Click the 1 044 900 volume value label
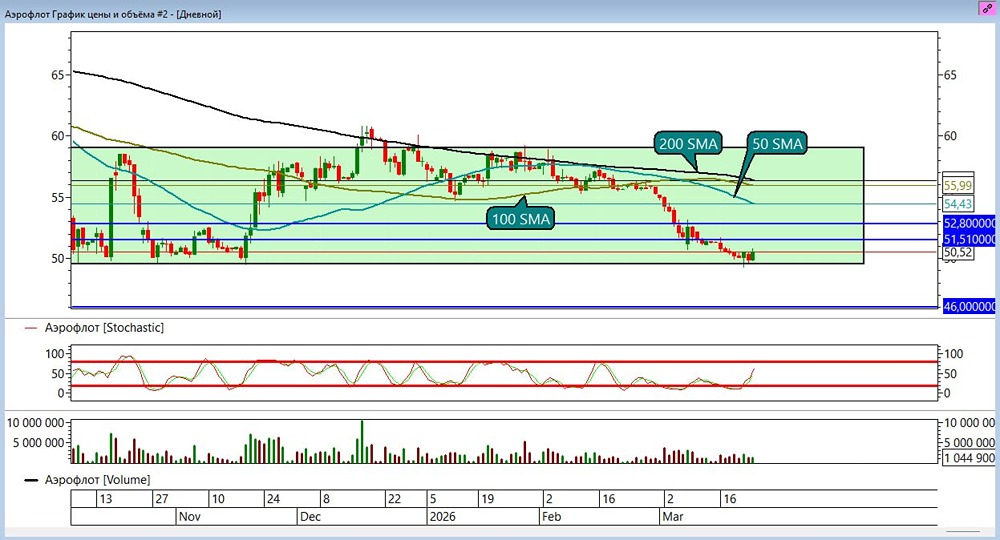This screenshot has height=540, width=1000. click(x=969, y=458)
